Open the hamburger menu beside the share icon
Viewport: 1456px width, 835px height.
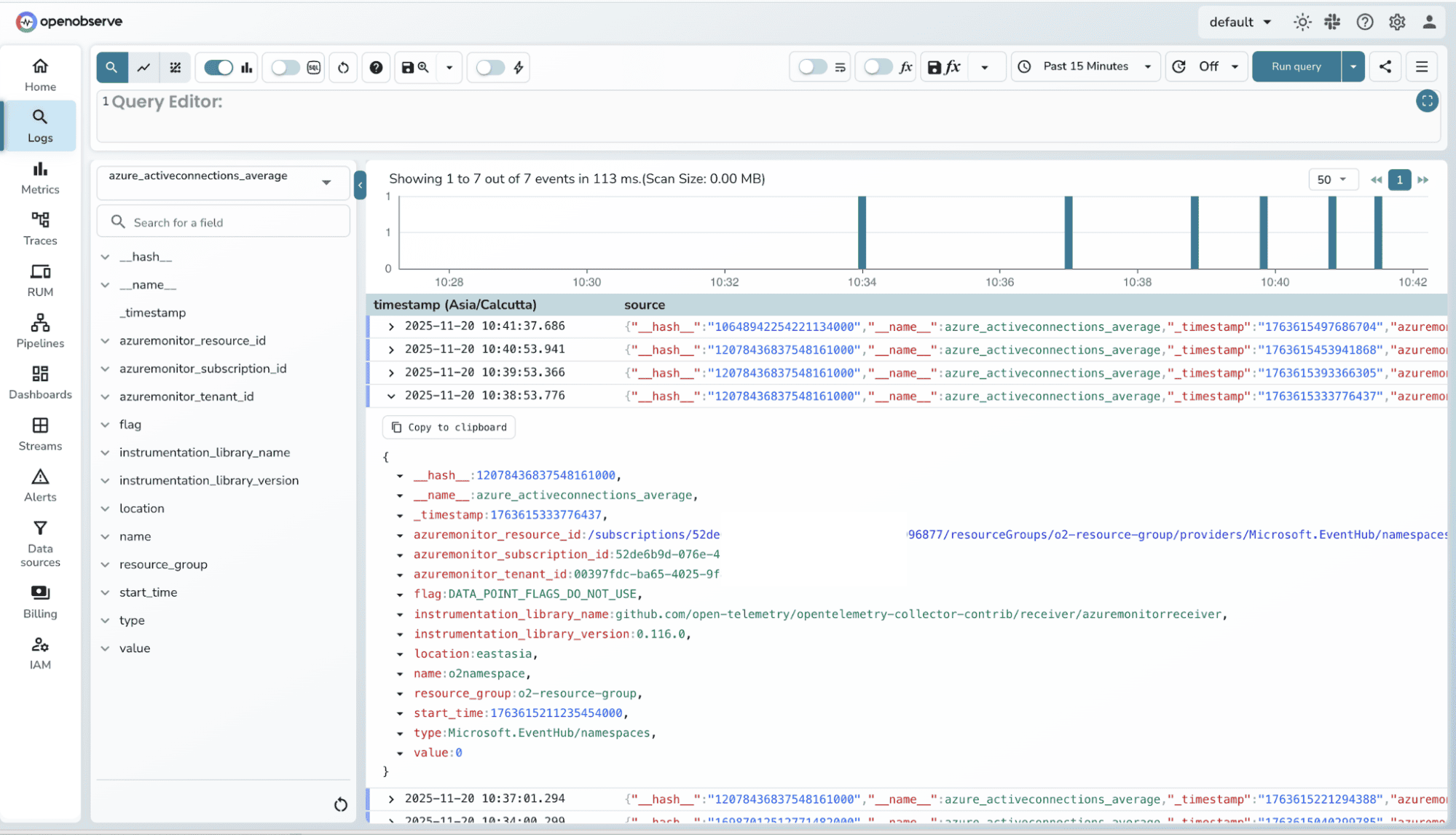point(1420,66)
